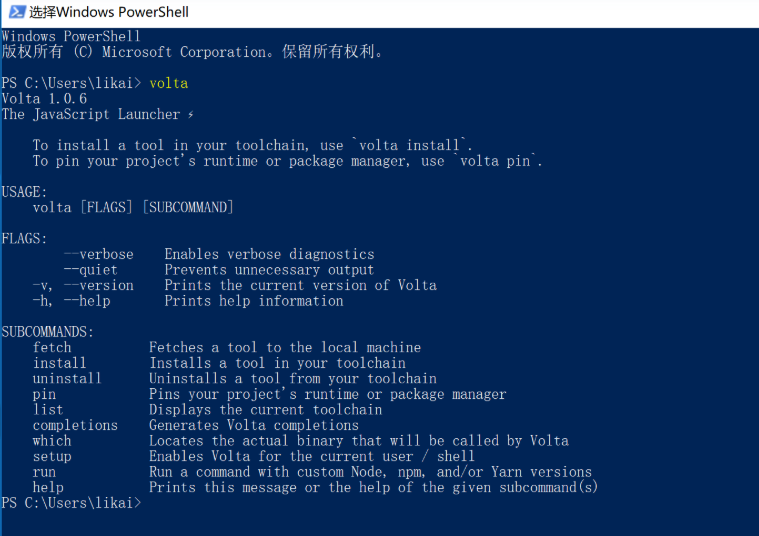
Task: Click the 'list' subcommand name
Action: pos(48,409)
